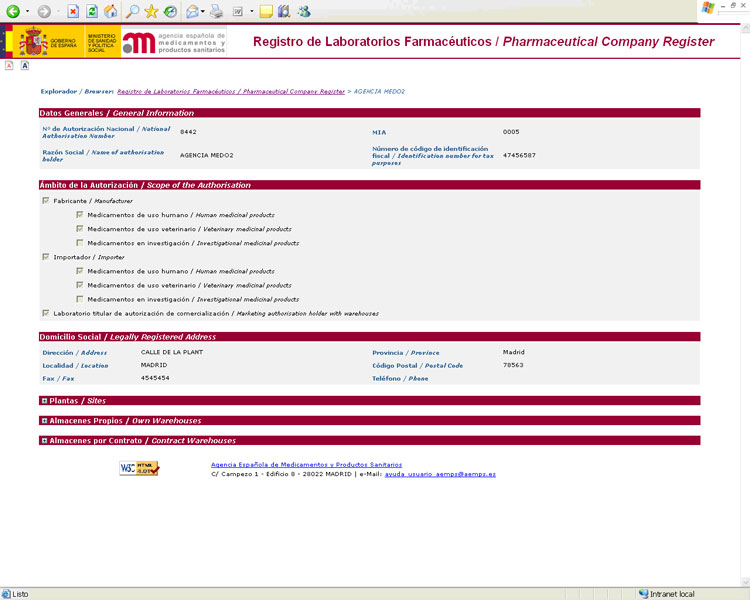
Task: Toggle Manufacturer Veterinary medicinal products checkbox
Action: (x=80, y=229)
